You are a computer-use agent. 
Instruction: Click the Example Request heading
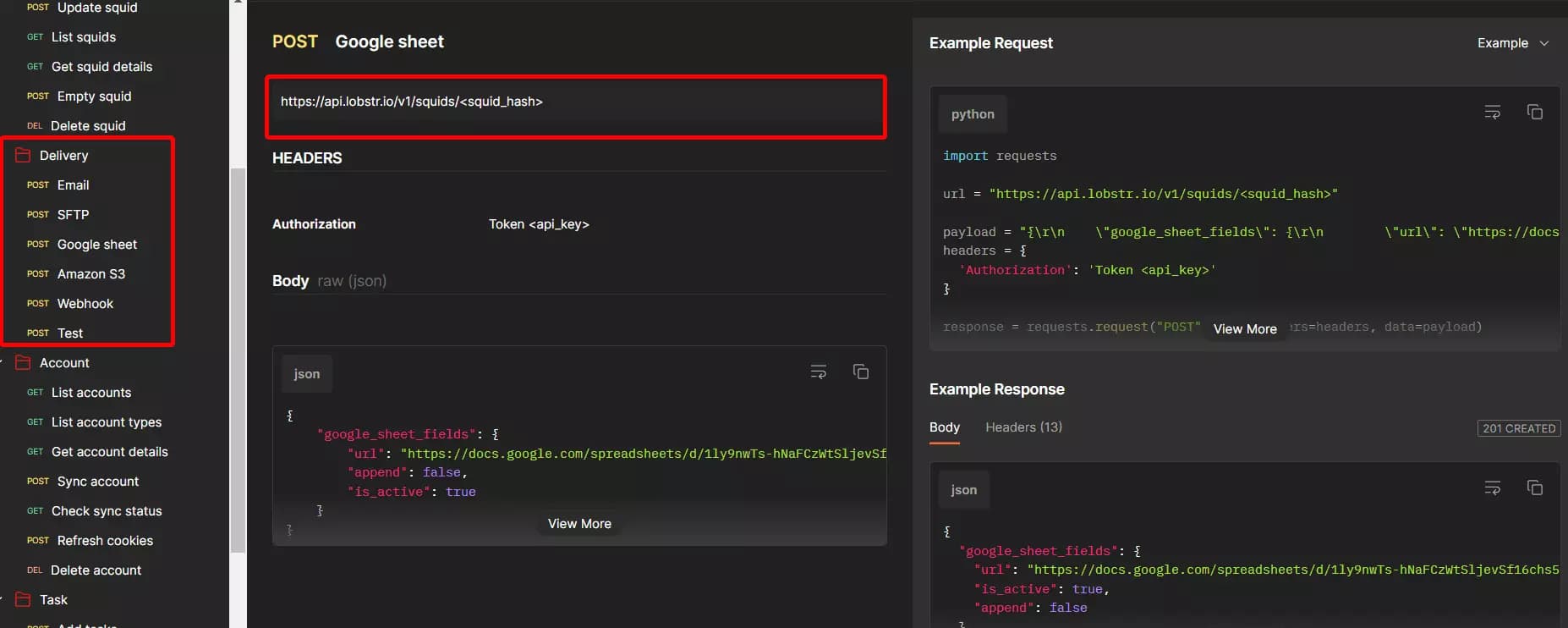[991, 43]
